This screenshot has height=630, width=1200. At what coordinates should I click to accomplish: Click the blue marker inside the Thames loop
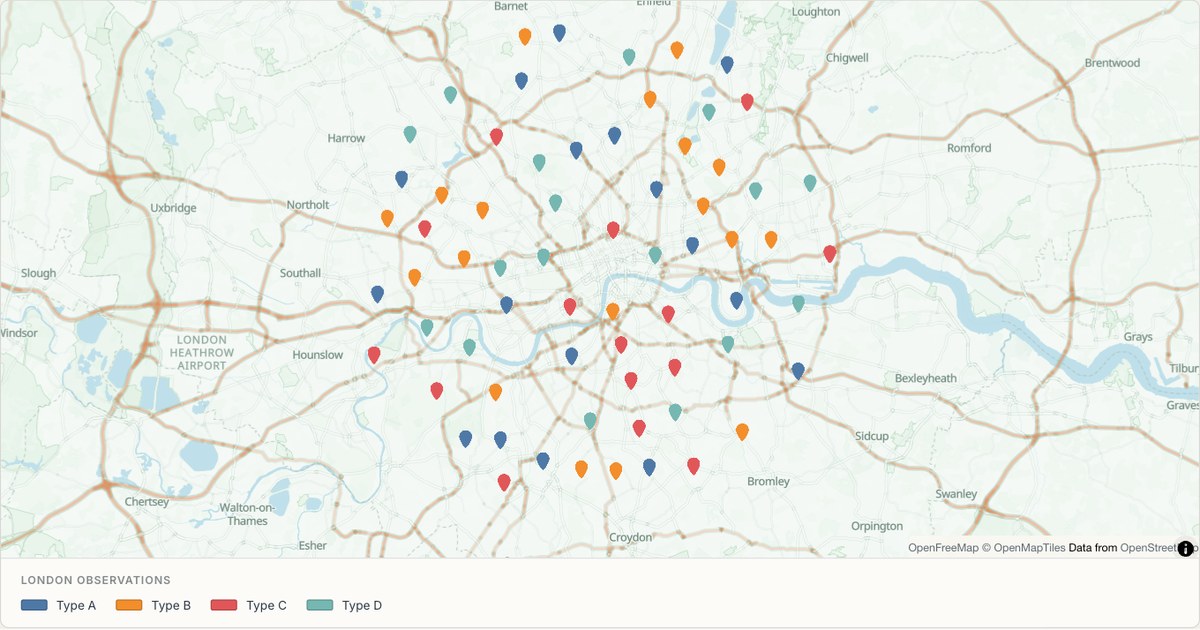[x=737, y=300]
